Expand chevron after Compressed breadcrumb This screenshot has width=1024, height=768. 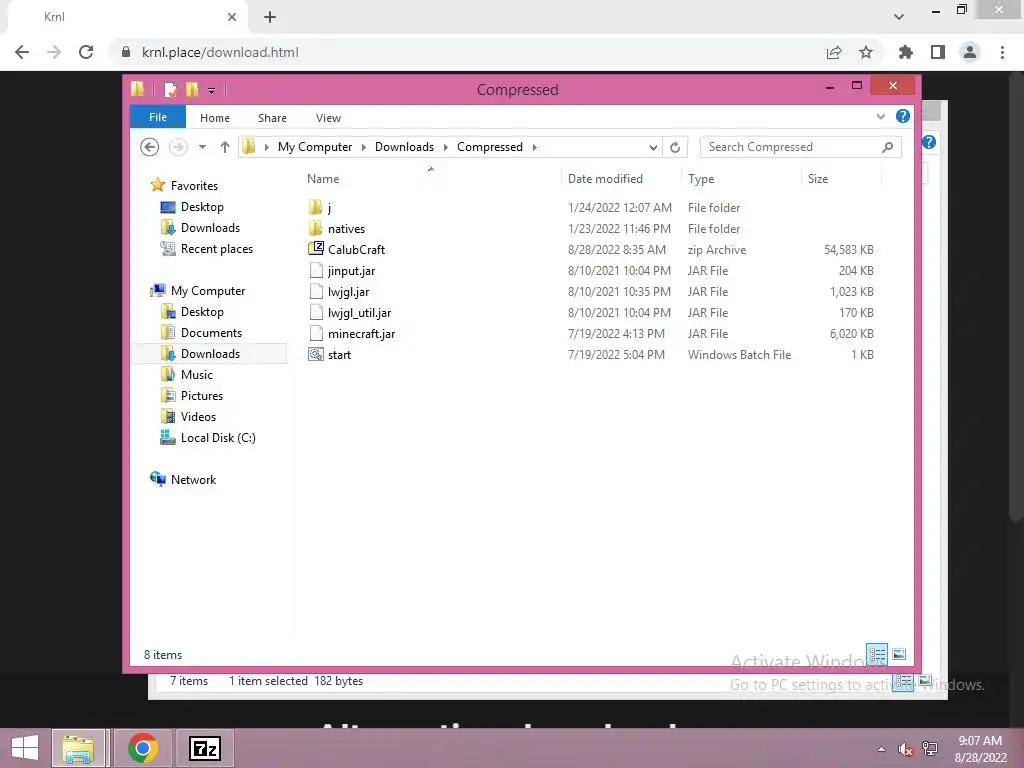(x=535, y=147)
